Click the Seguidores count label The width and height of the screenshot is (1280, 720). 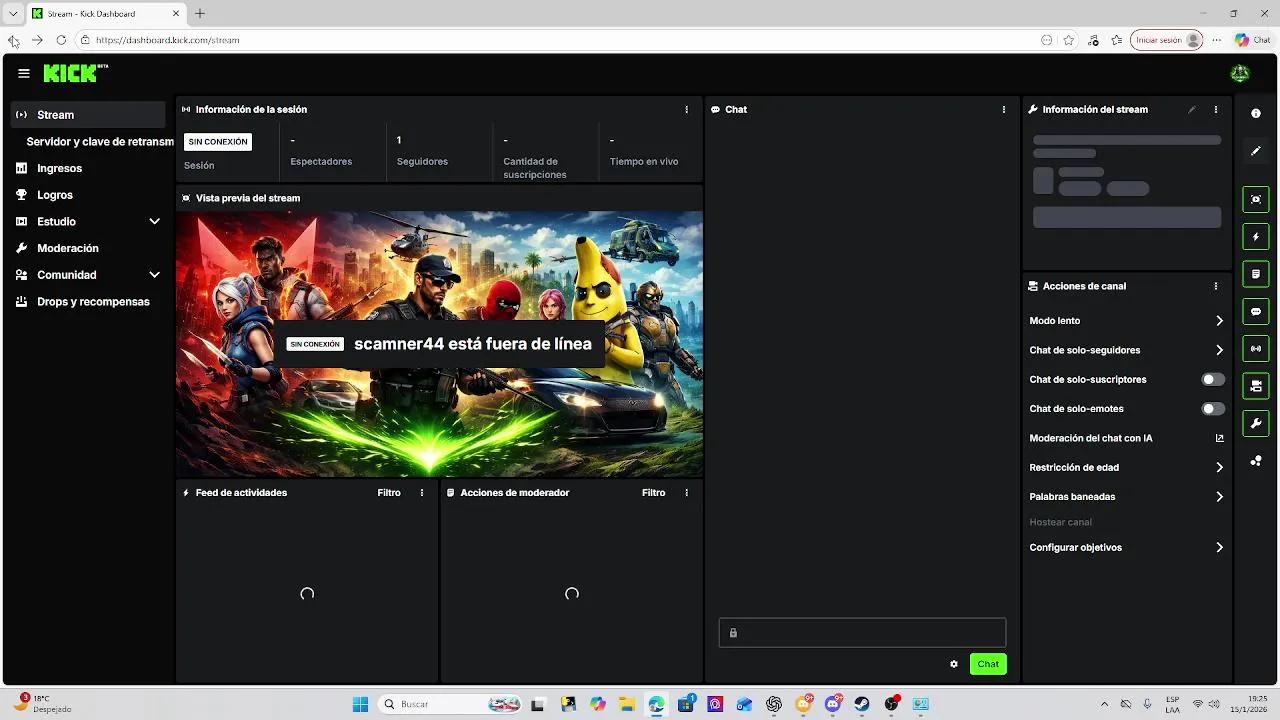point(422,162)
